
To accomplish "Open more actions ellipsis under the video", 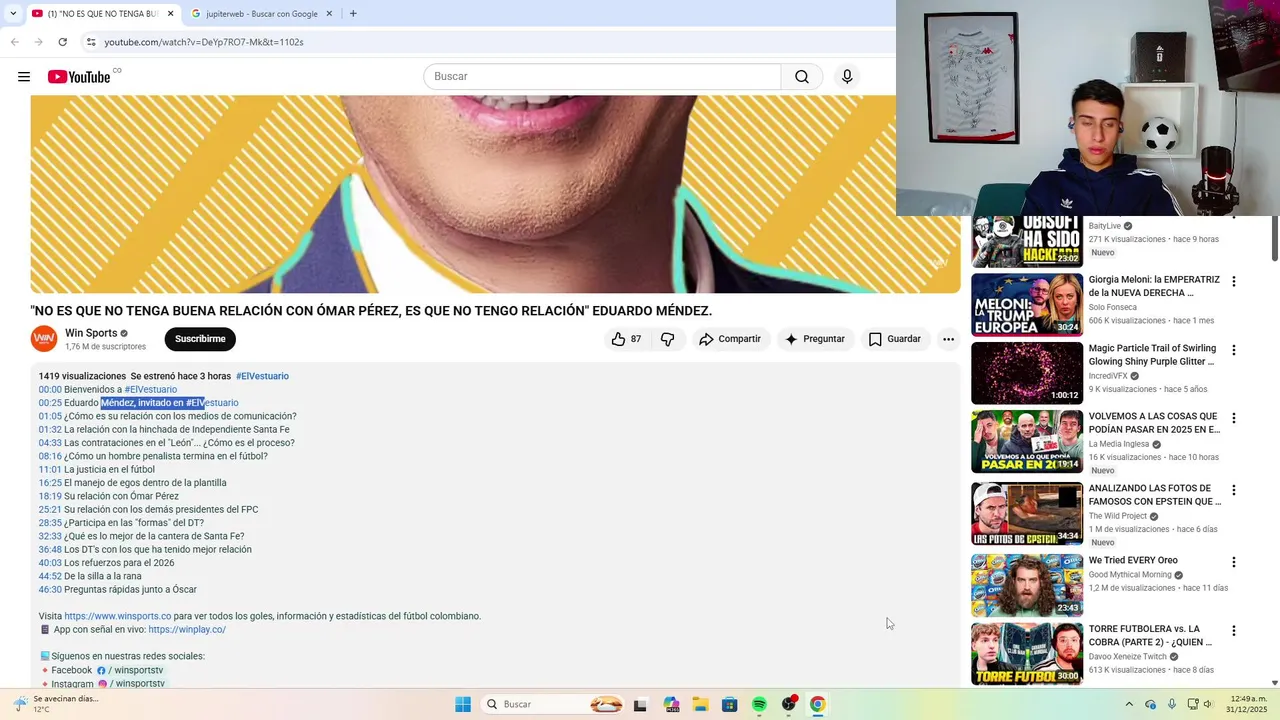I will tap(948, 339).
